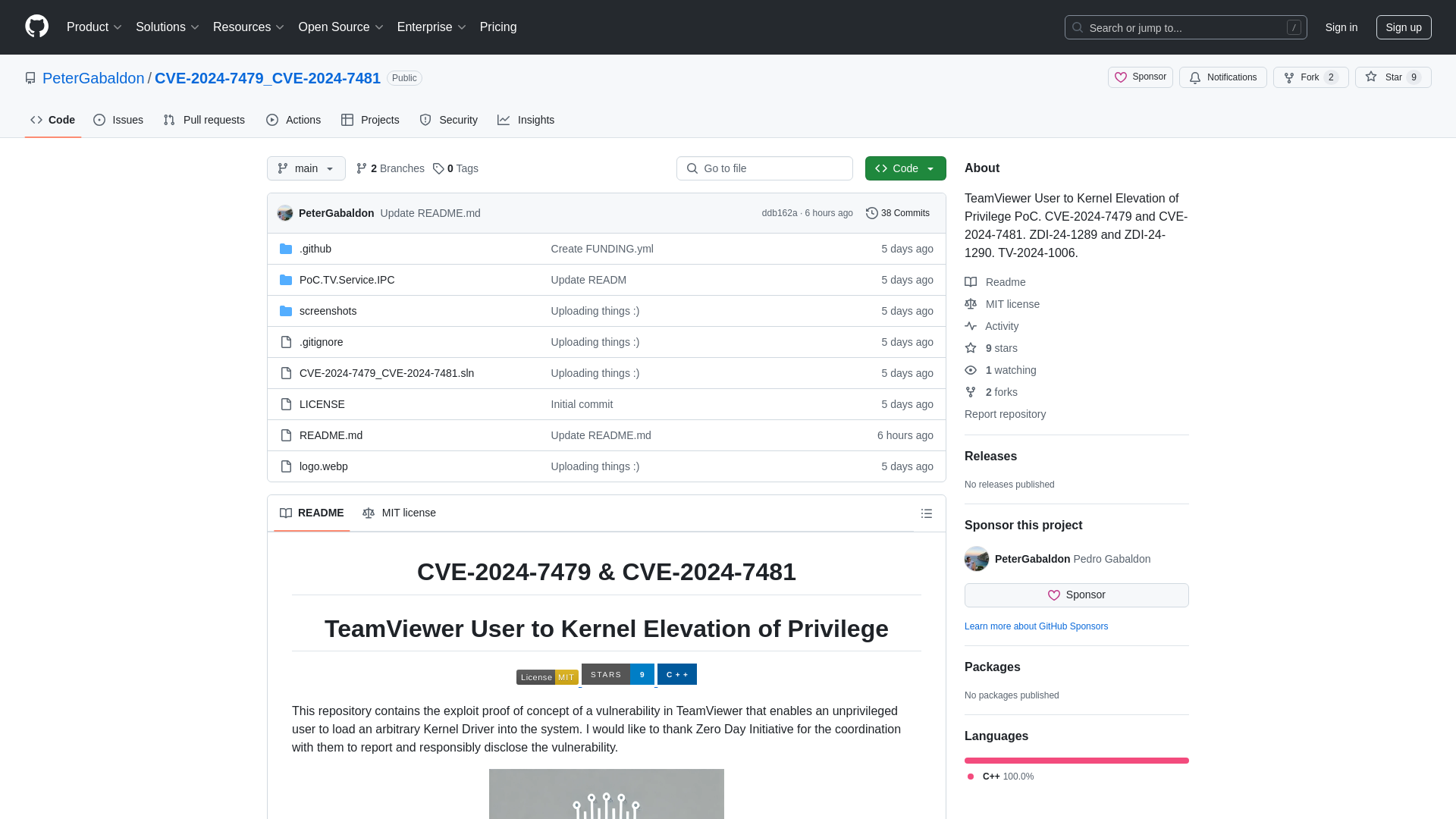This screenshot has height=819, width=1456.
Task: Click the Sign up button
Action: tap(1403, 27)
